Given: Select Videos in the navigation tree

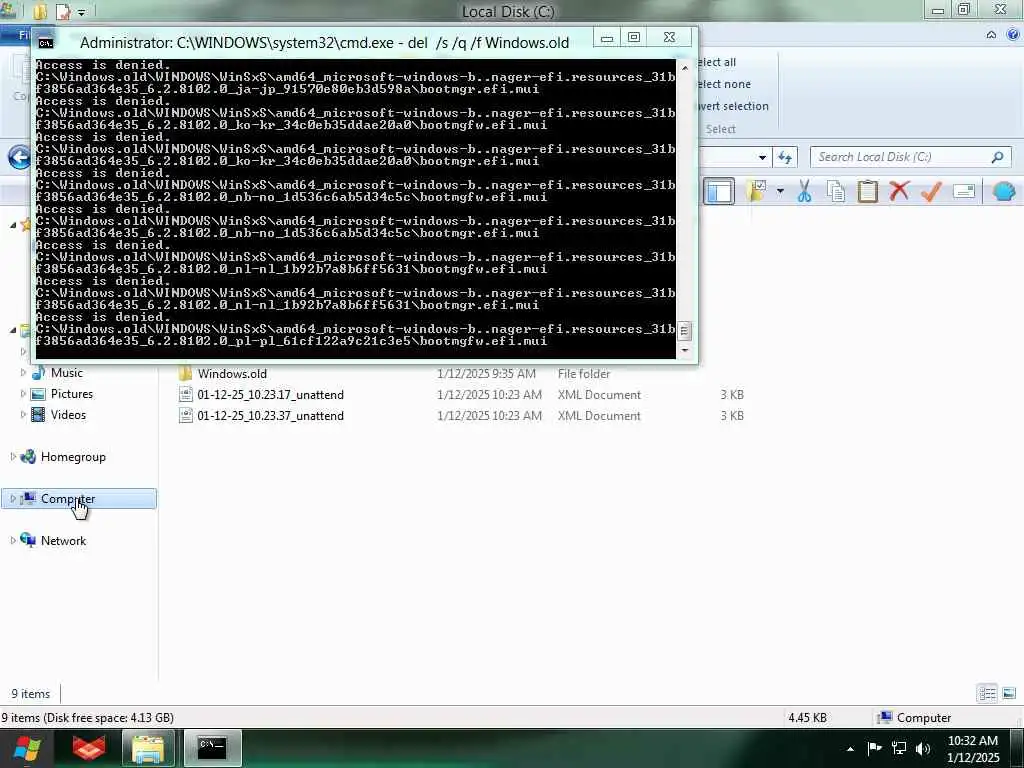Looking at the screenshot, I should click(68, 415).
